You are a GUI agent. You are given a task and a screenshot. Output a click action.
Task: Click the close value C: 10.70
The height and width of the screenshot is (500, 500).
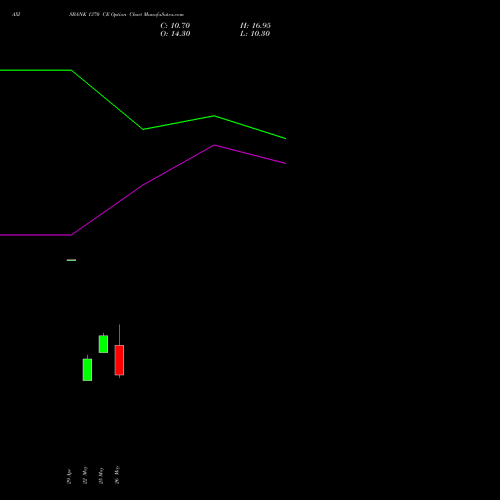pyautogui.click(x=175, y=26)
